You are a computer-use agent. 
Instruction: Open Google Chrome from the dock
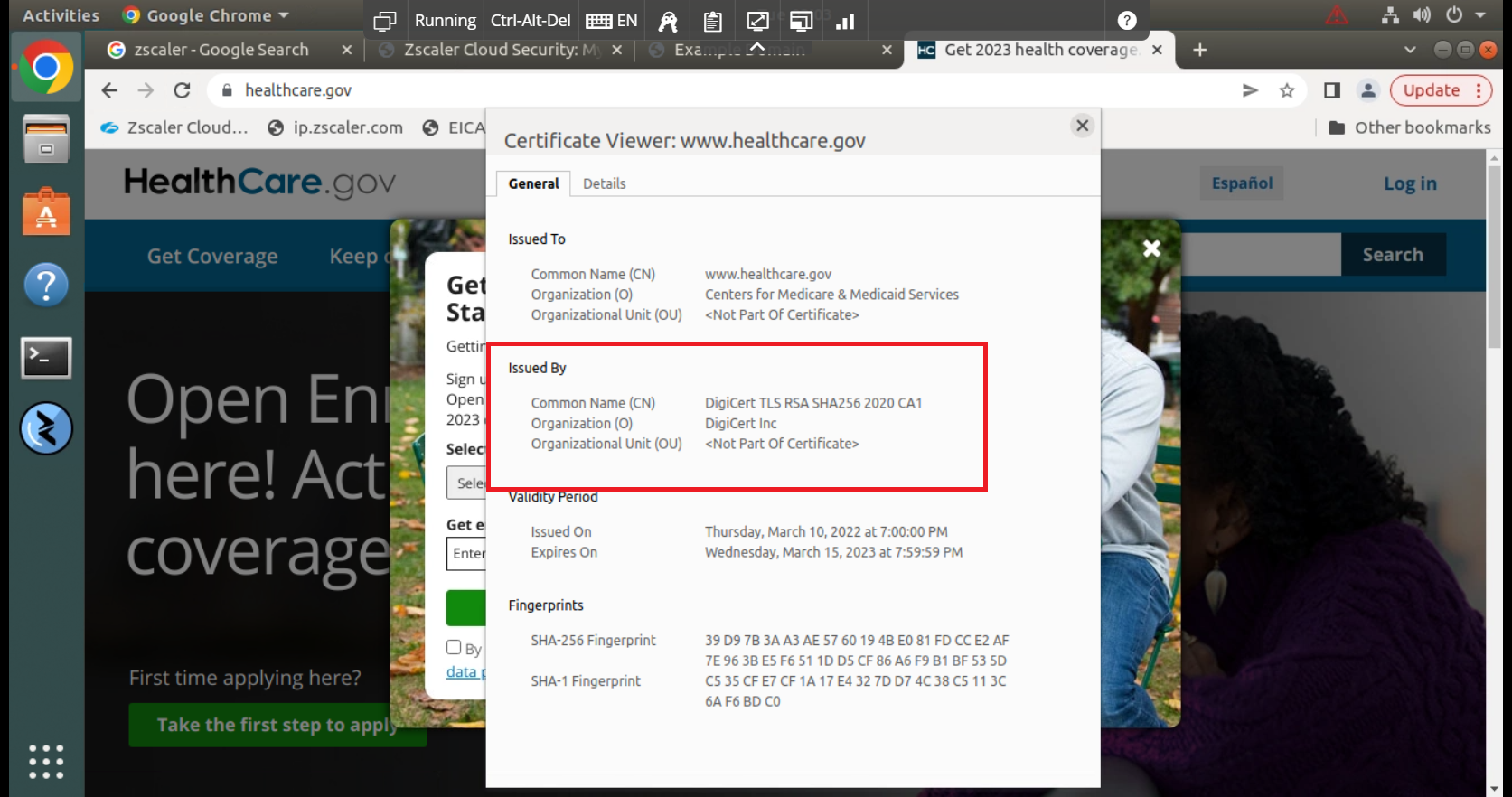point(46,68)
